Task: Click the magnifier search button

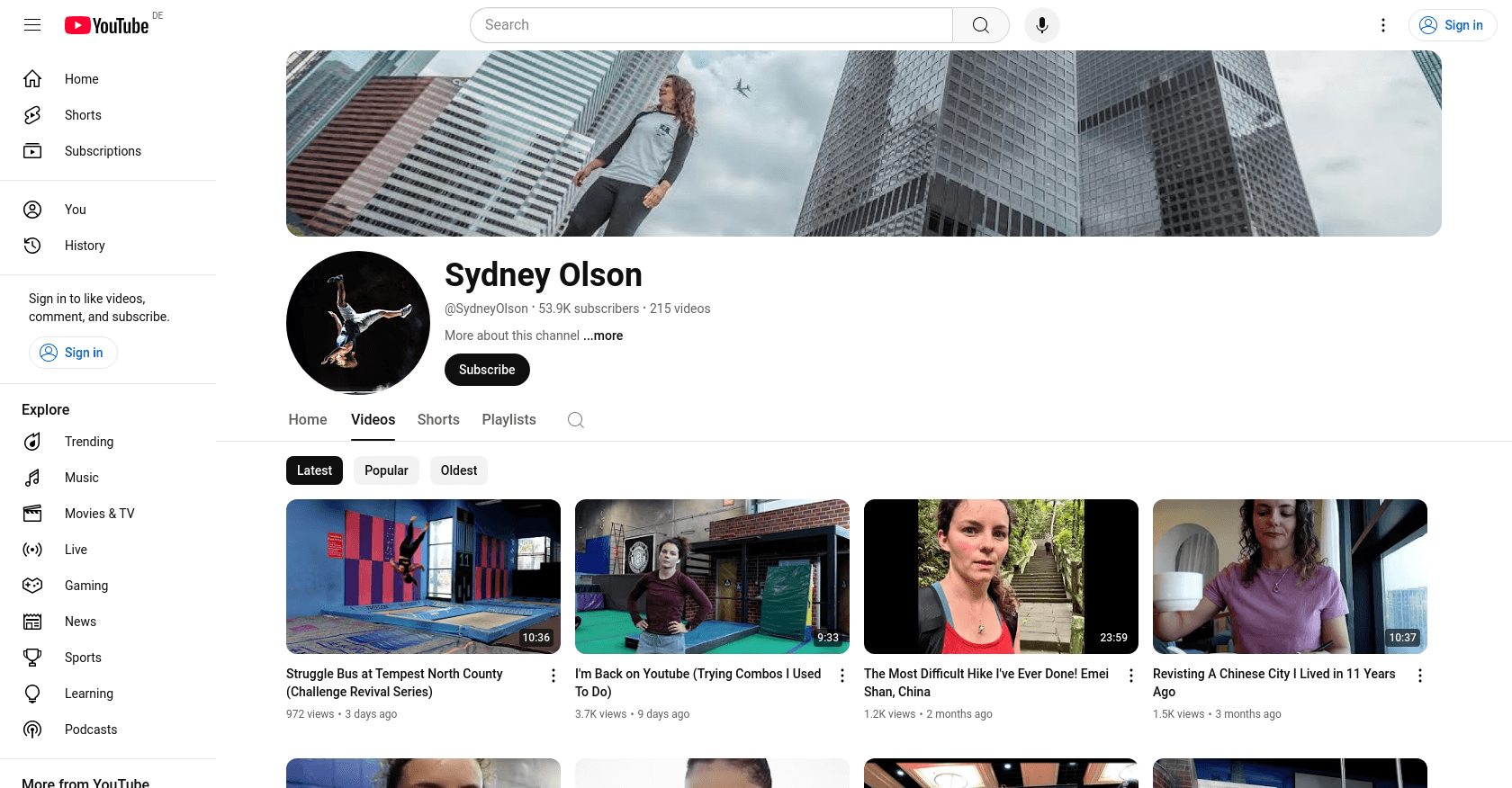Action: pos(980,25)
